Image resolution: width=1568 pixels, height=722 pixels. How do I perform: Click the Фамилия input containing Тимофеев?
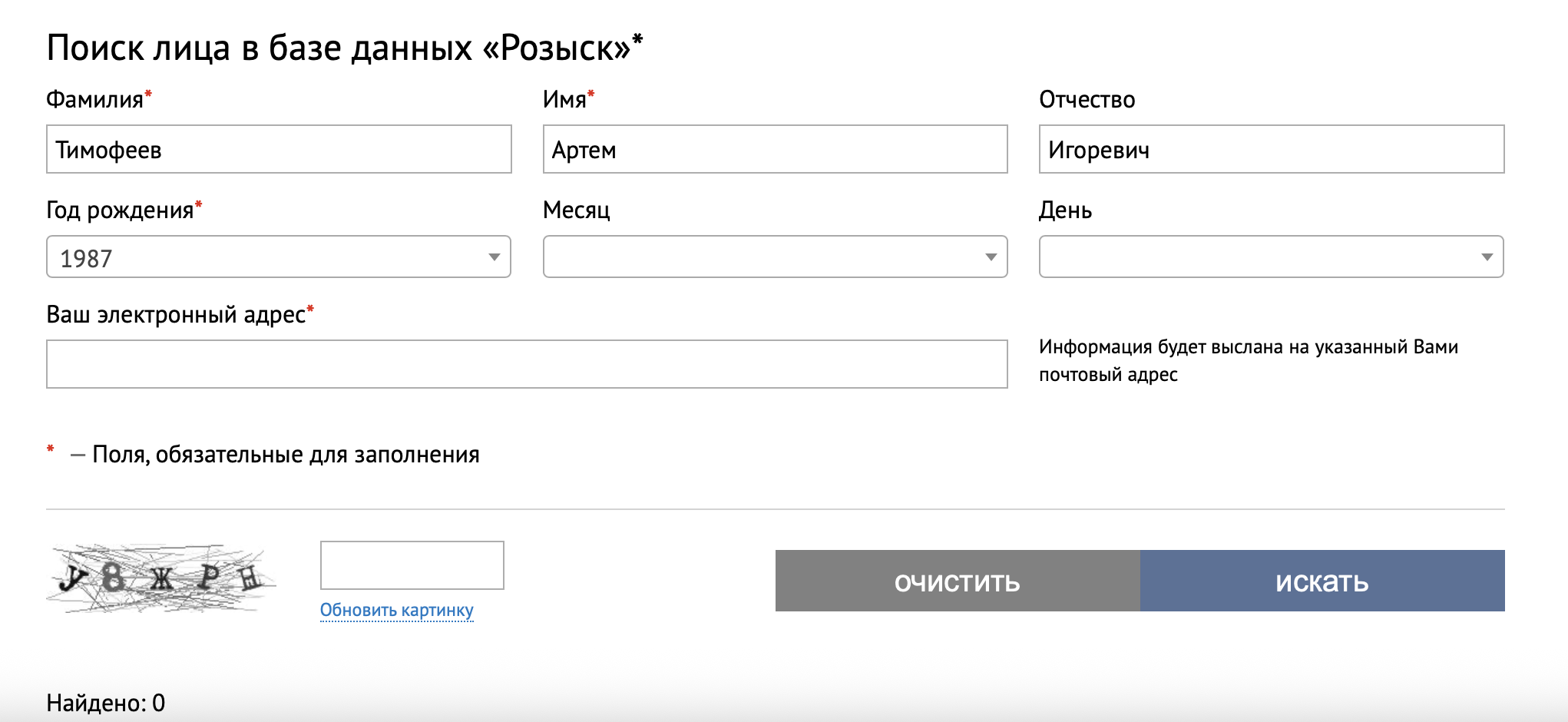click(279, 149)
